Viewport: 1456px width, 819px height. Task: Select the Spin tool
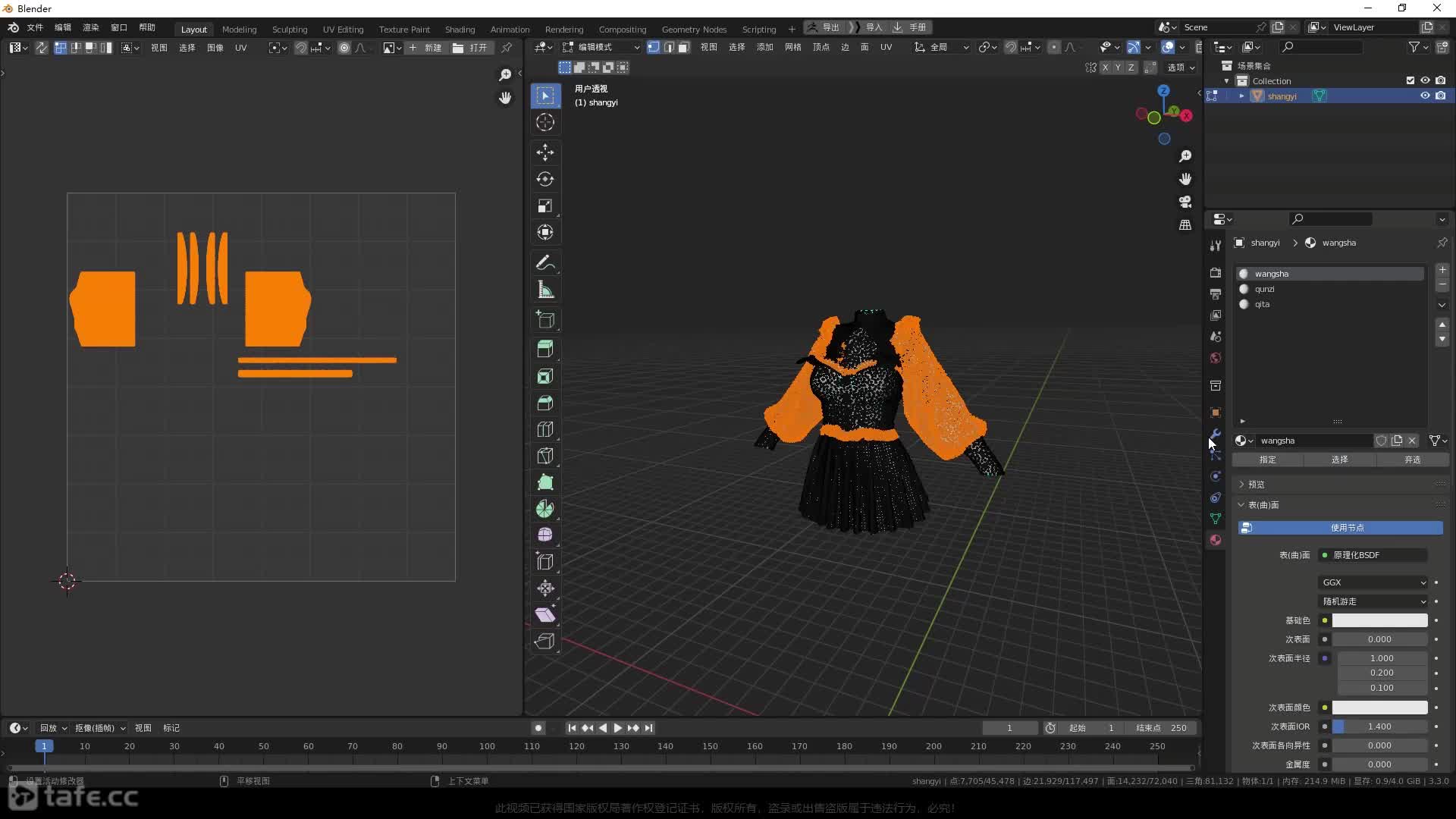coord(545,509)
